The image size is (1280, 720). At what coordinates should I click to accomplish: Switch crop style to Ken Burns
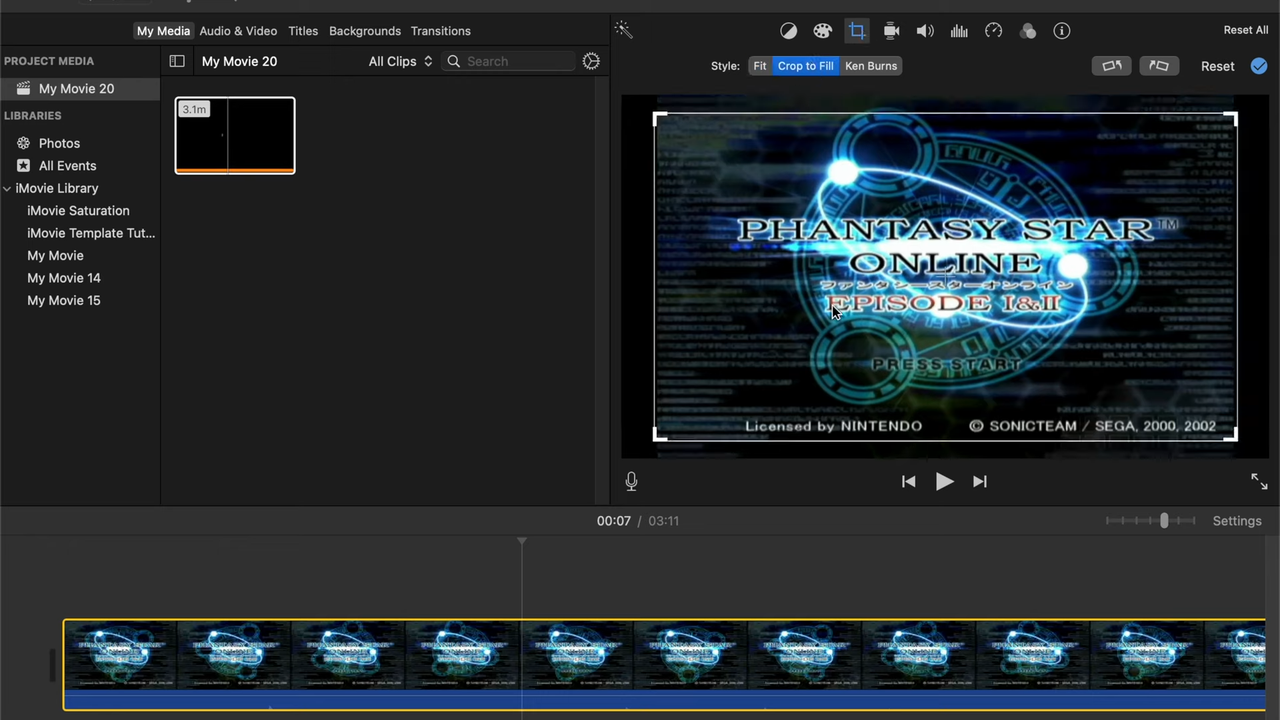point(870,66)
